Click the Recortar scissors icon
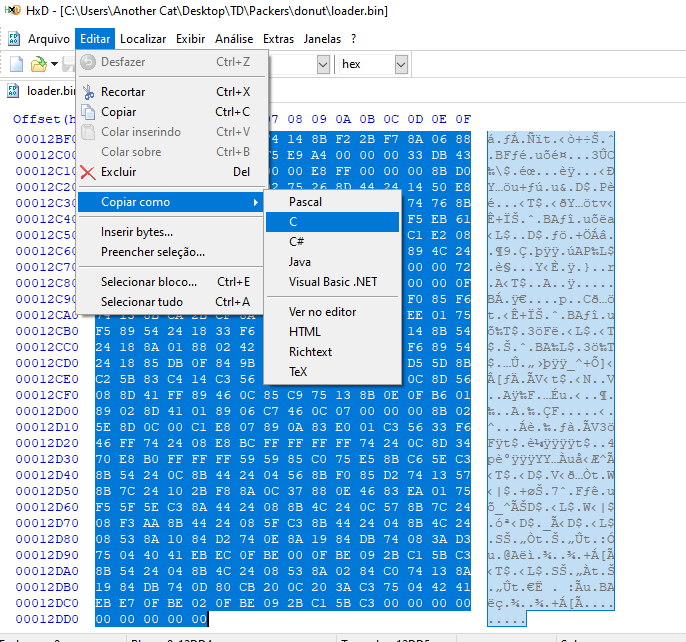Image resolution: width=686 pixels, height=642 pixels. (x=88, y=92)
